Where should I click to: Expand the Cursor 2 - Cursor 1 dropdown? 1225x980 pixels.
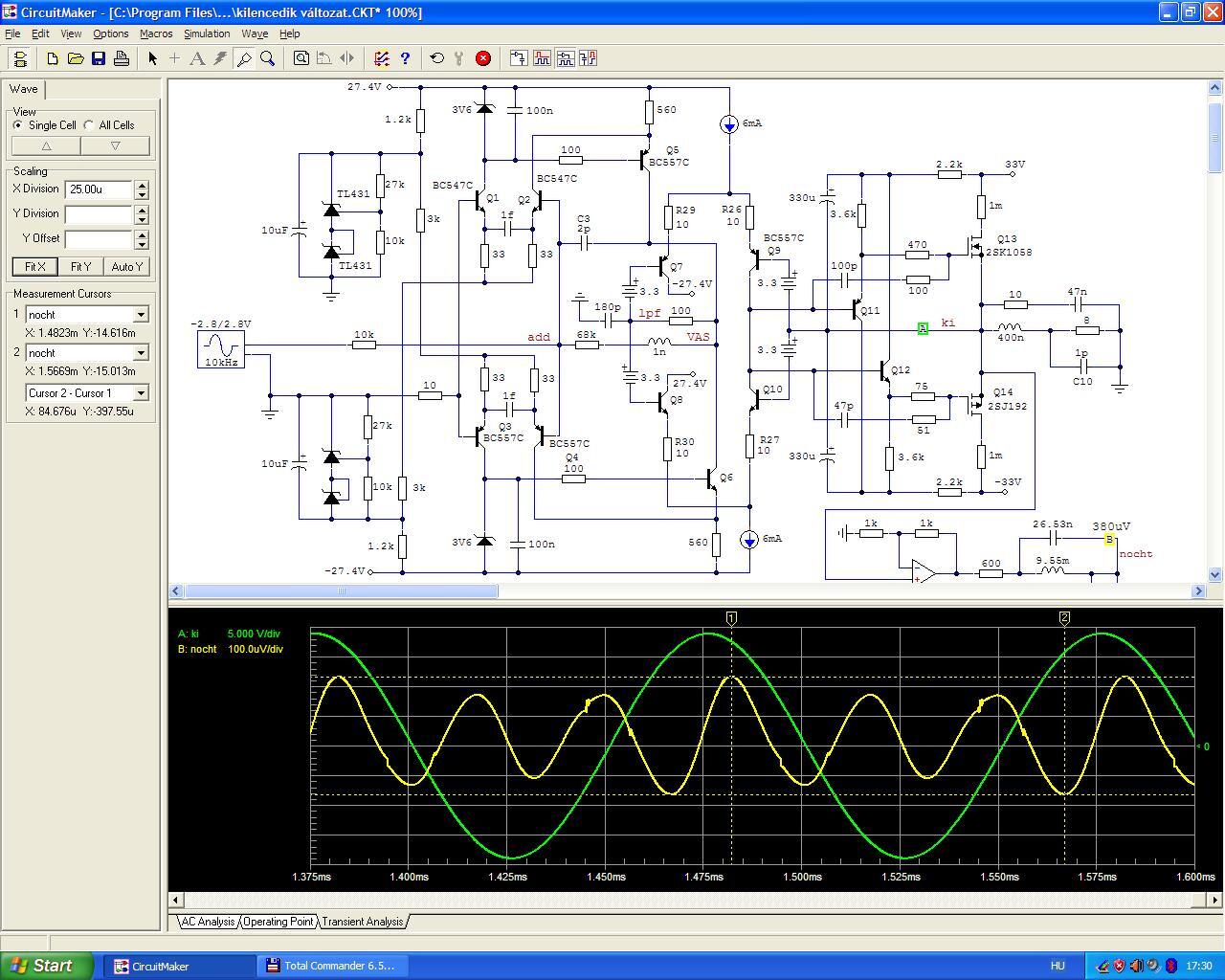[141, 392]
